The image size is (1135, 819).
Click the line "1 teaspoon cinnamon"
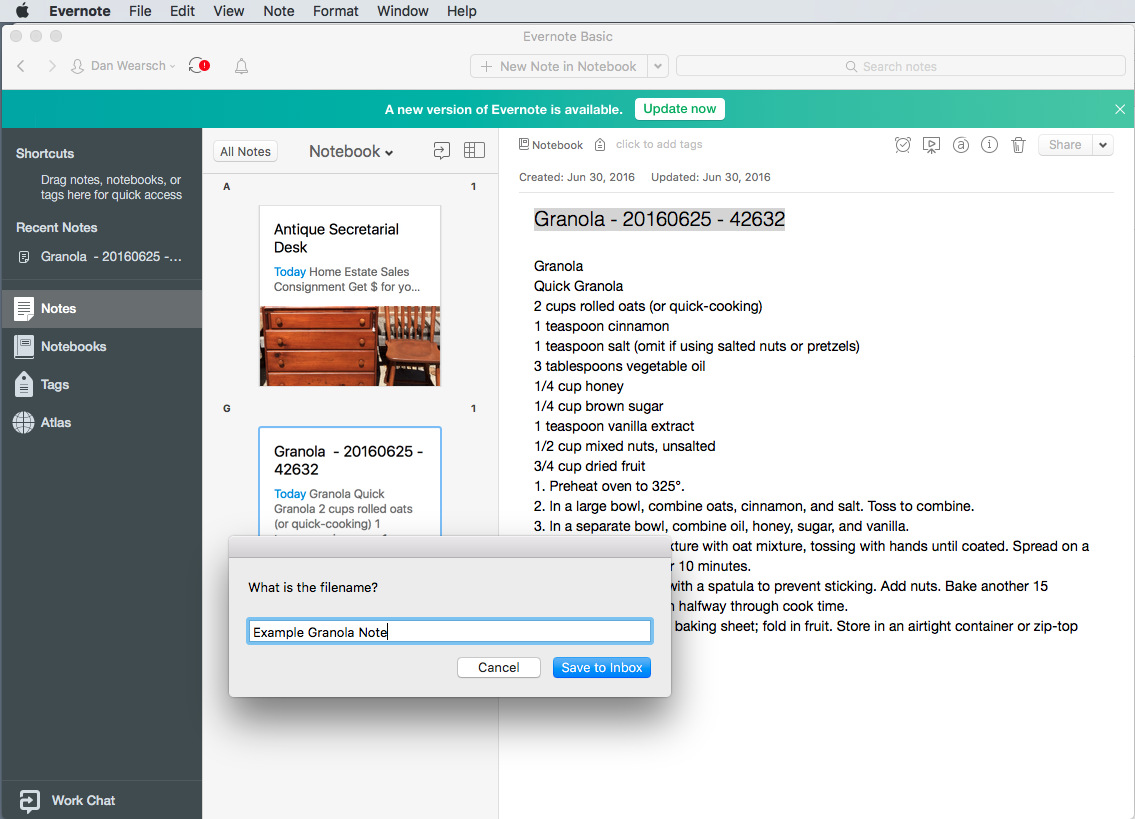602,326
